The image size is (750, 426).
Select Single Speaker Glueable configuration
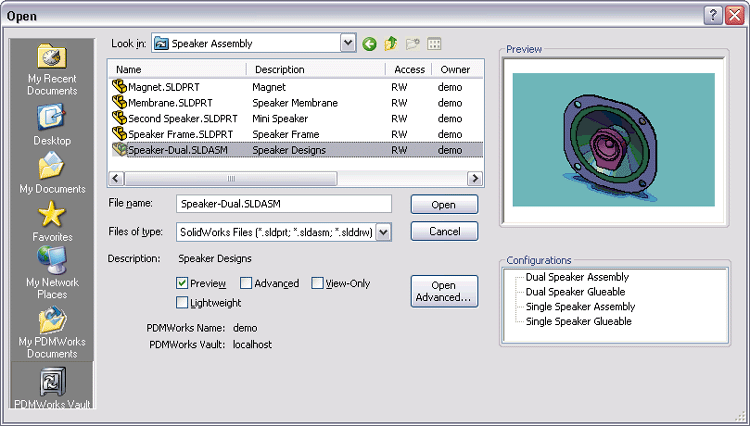pos(579,321)
